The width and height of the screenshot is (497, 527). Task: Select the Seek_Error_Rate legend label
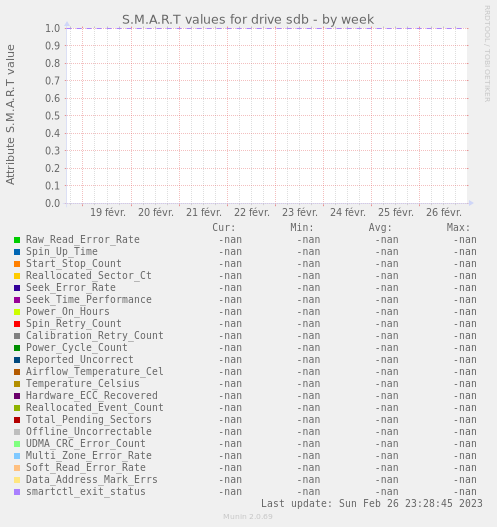coord(71,287)
